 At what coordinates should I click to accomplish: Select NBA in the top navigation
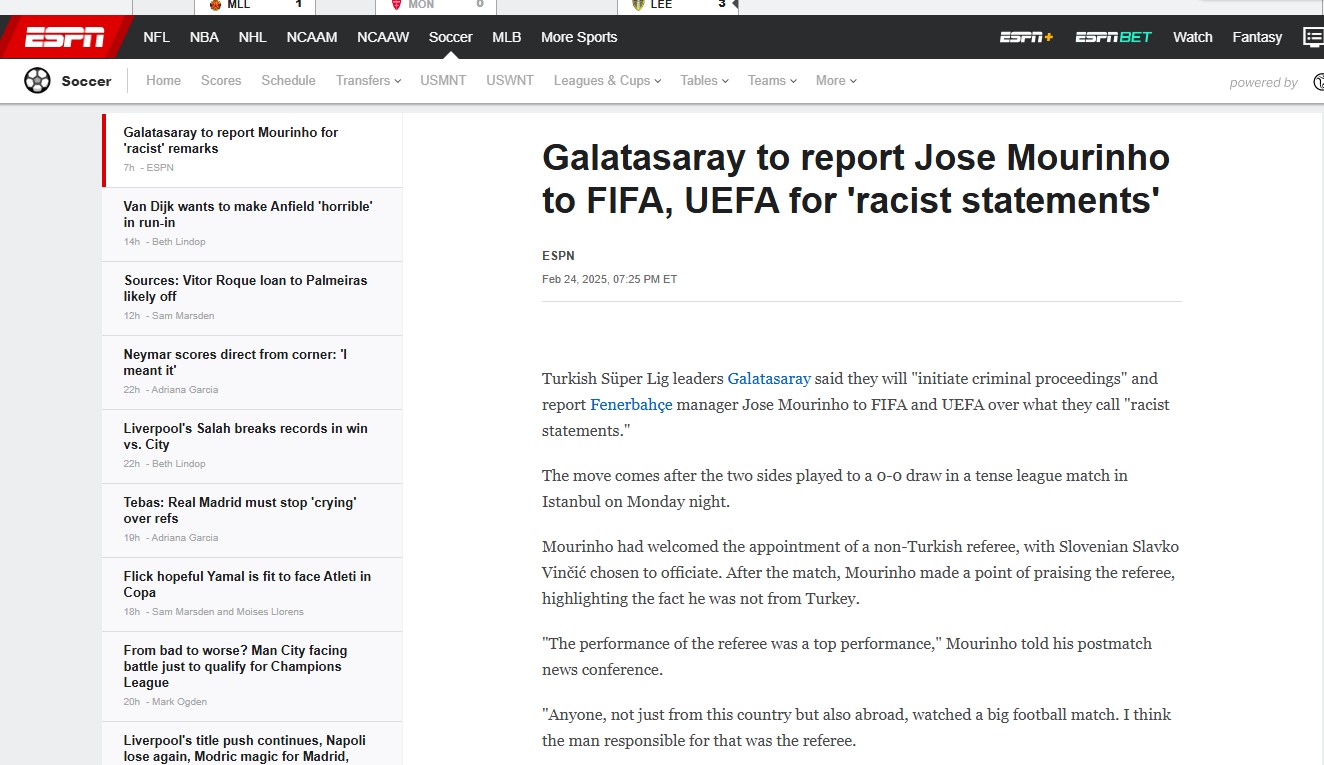tap(204, 37)
